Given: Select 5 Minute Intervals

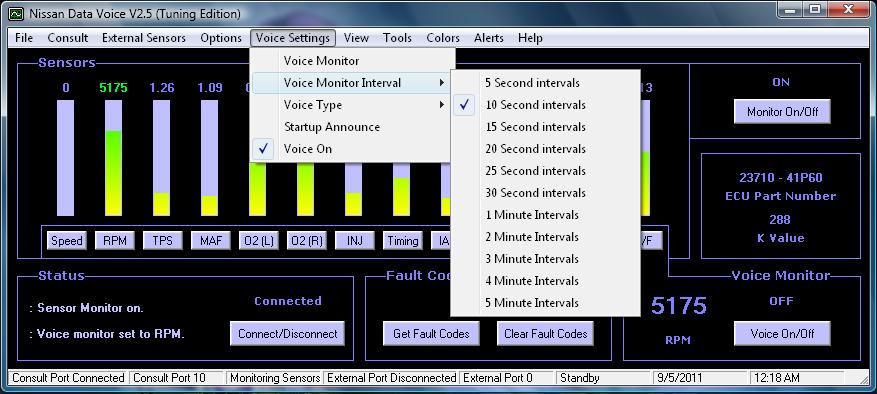Looking at the screenshot, I should [545, 303].
